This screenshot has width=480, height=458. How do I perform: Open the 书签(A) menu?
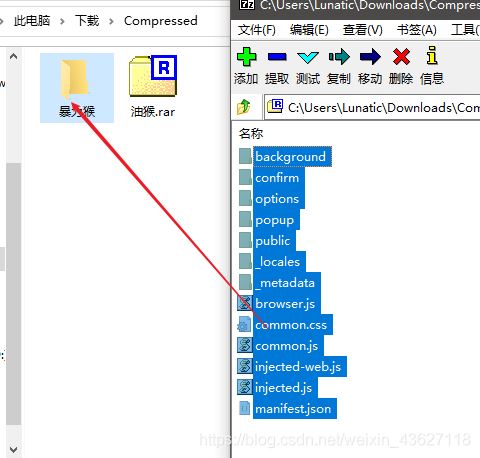(417, 30)
